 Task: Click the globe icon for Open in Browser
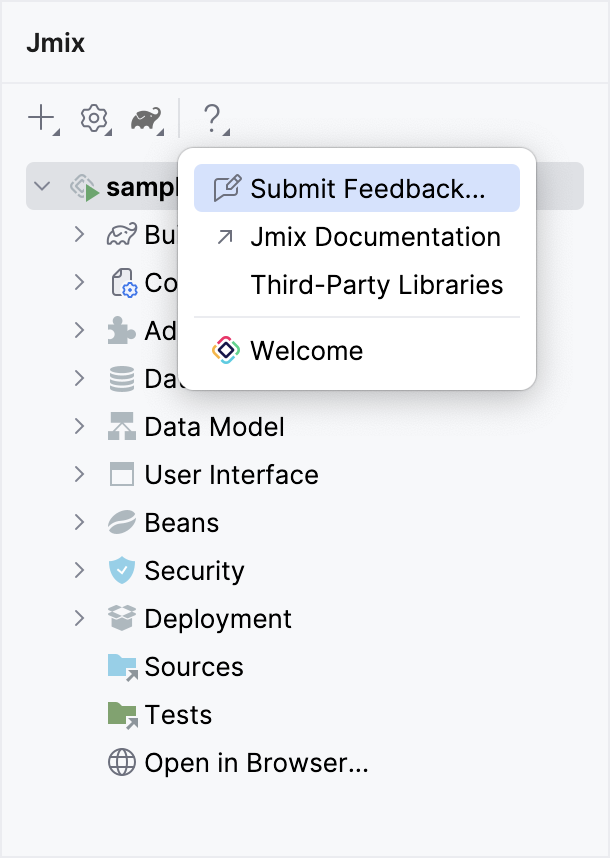(121, 763)
